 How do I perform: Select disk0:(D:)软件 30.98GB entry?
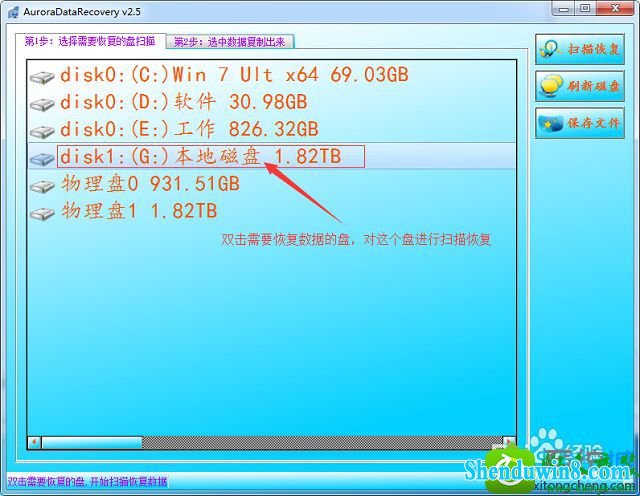pos(183,102)
